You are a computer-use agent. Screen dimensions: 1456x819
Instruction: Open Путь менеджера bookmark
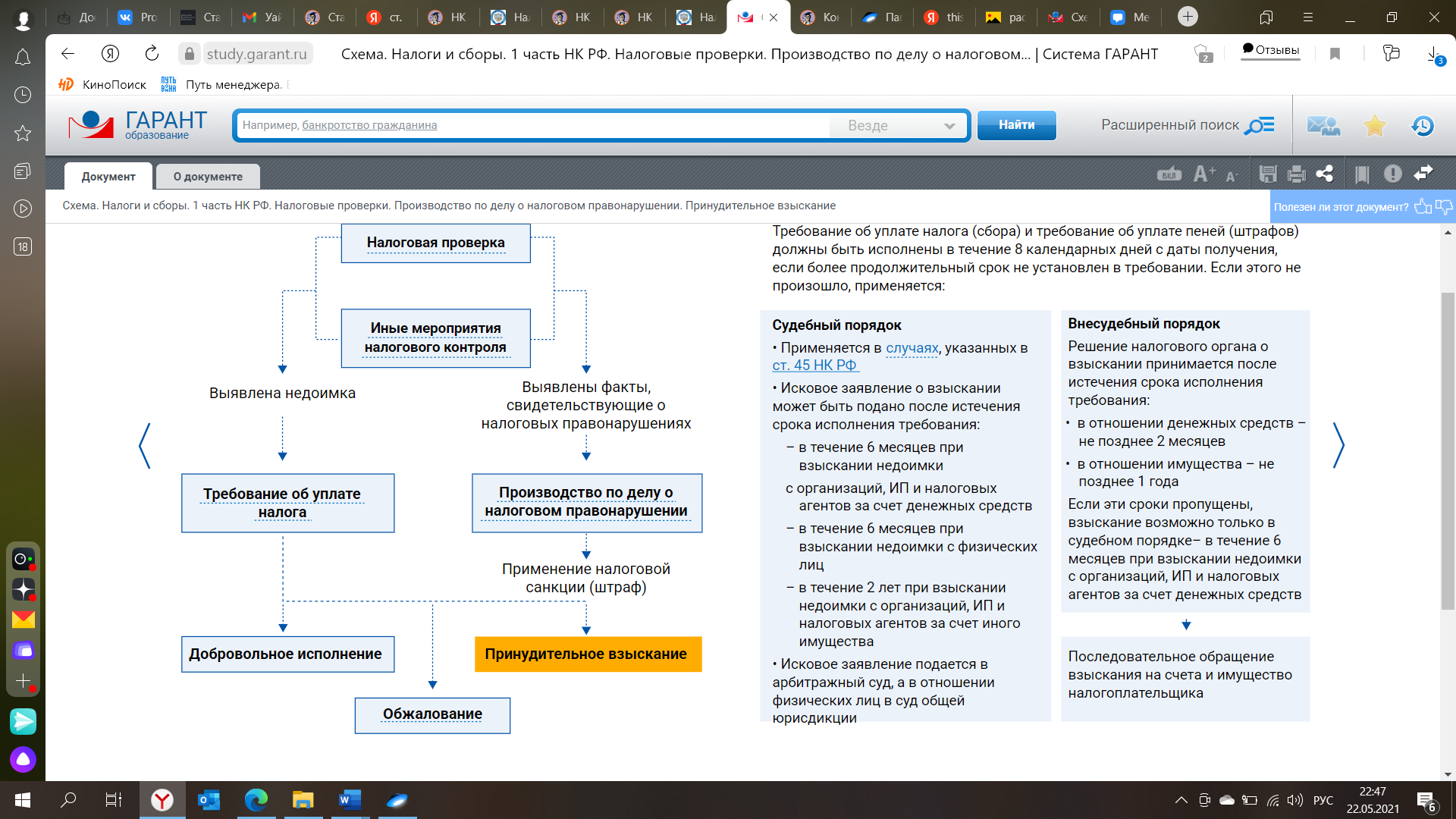pos(224,84)
